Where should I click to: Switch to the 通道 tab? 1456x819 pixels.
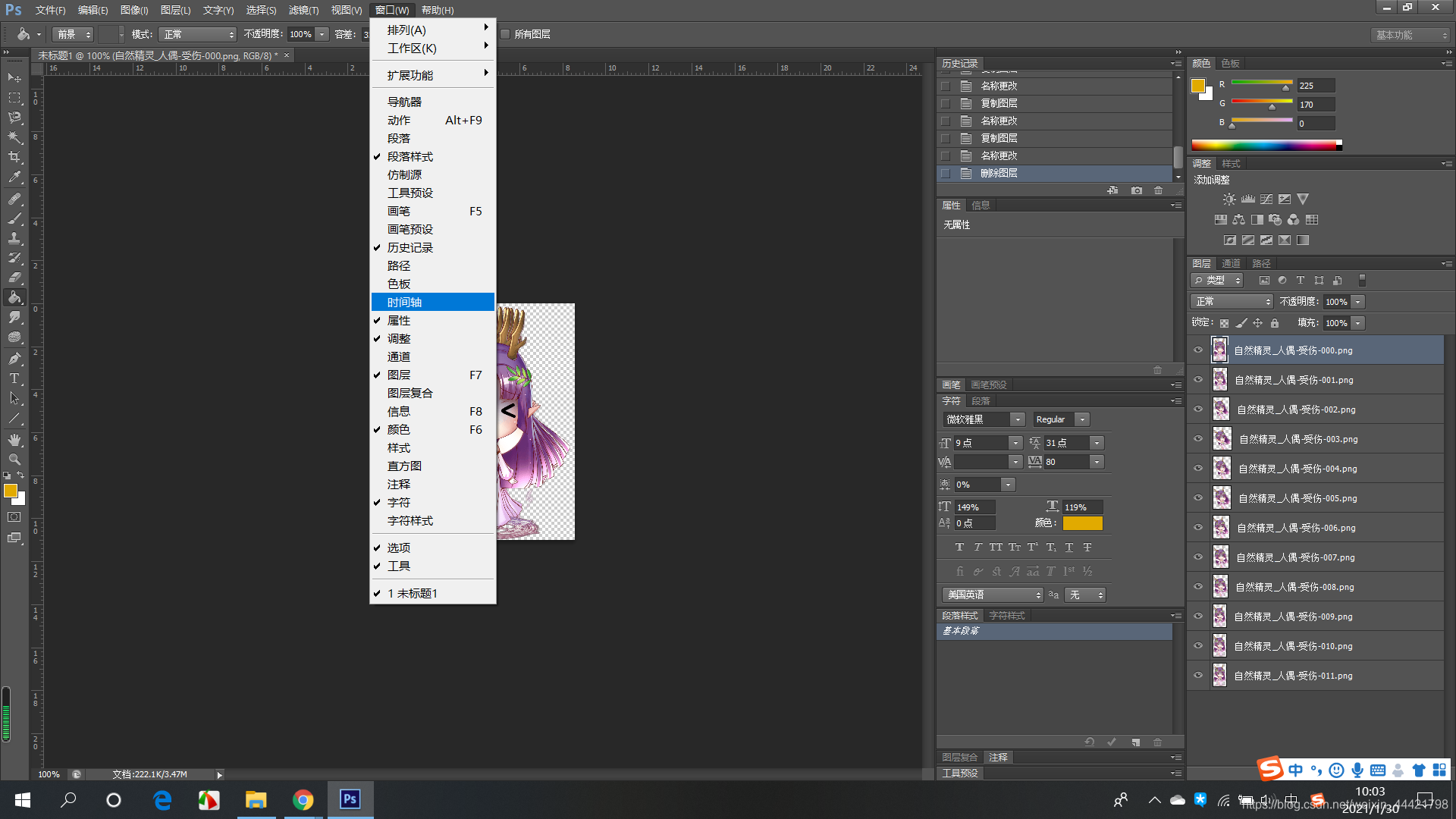pyautogui.click(x=1230, y=263)
